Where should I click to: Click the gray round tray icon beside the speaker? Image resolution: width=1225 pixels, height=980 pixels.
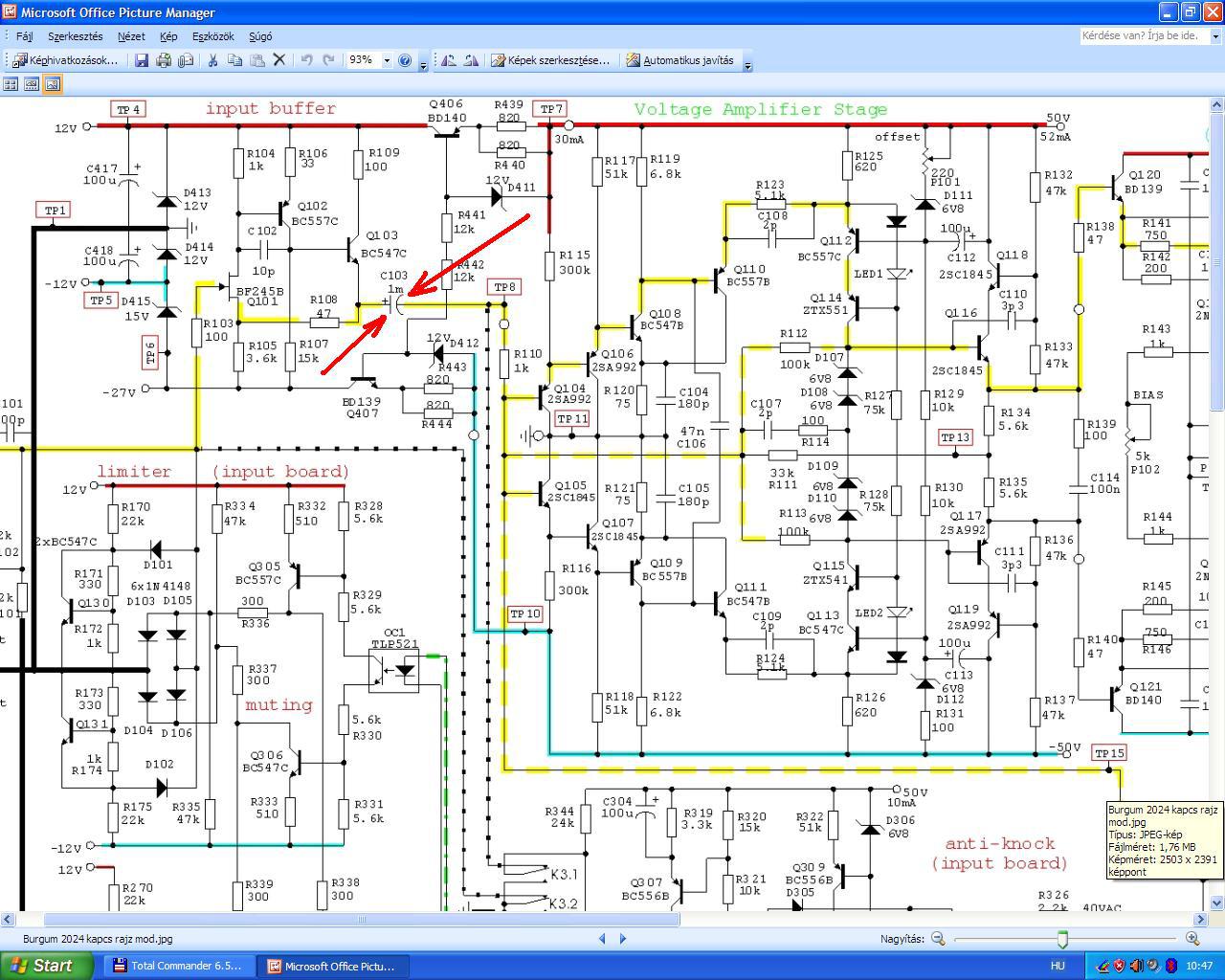point(1152,966)
